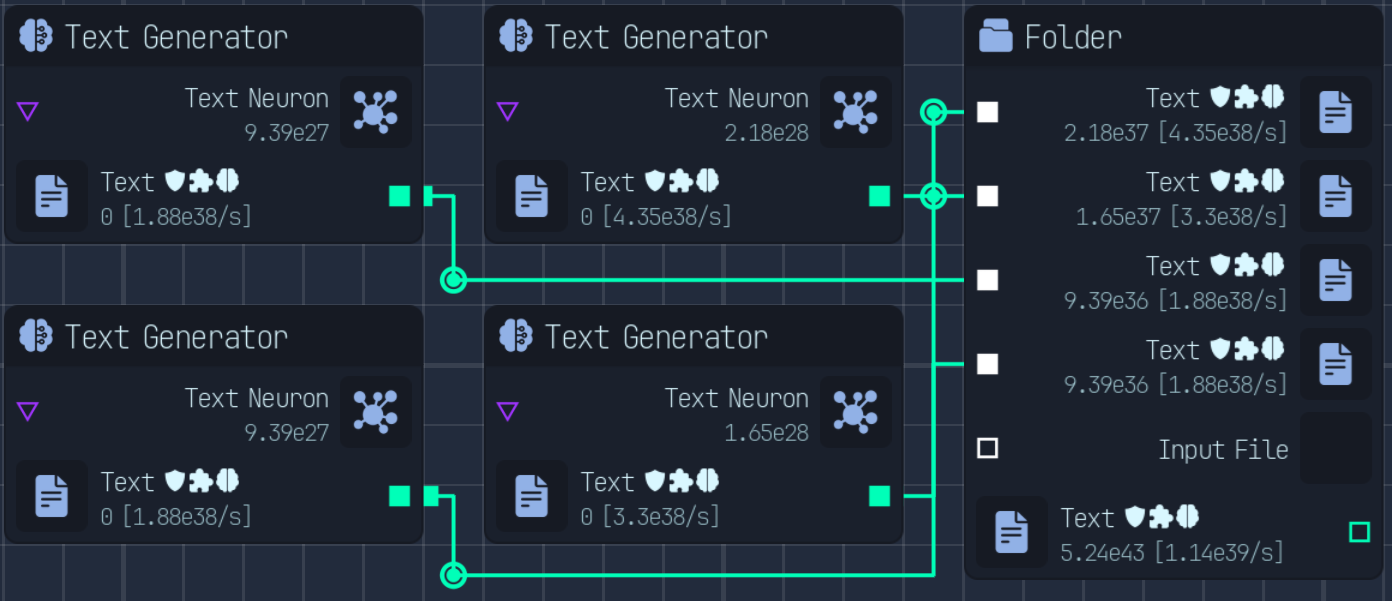Viewport: 1392px width, 601px height.
Task: Click the document icon beside the 2.18e37 Text input
Action: (x=1335, y=112)
